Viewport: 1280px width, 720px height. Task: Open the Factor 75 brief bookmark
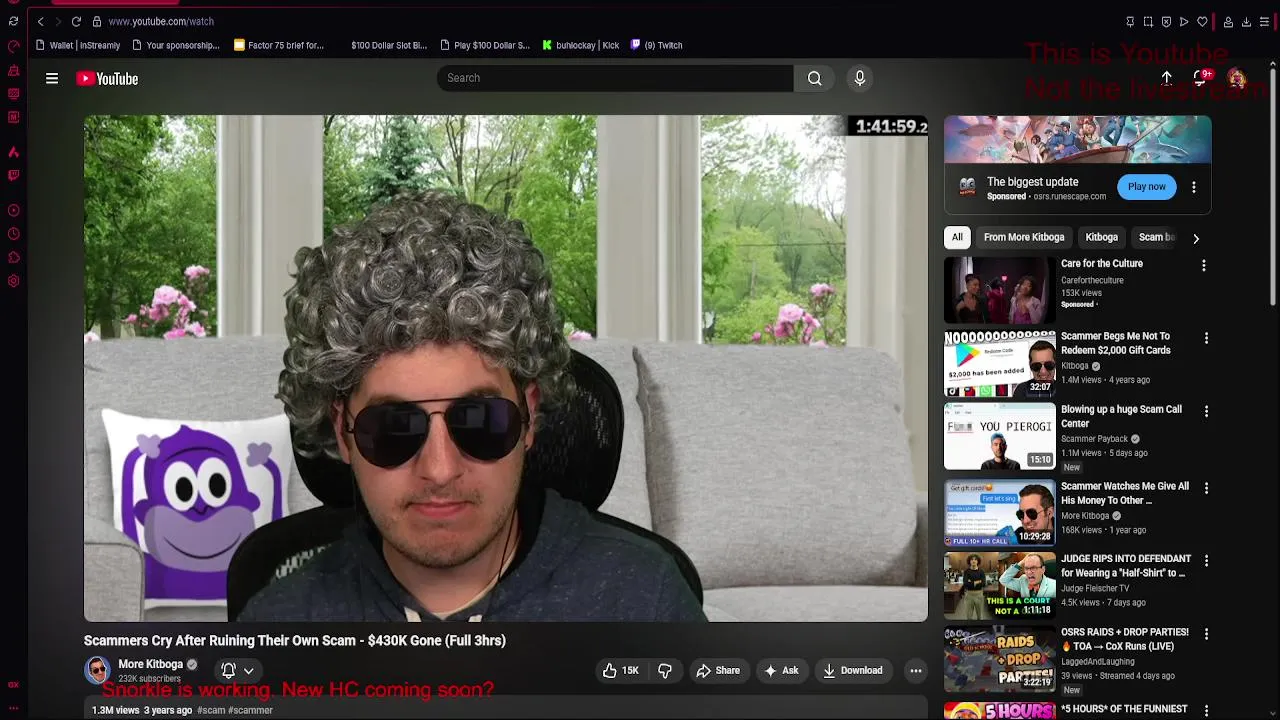[x=279, y=45]
